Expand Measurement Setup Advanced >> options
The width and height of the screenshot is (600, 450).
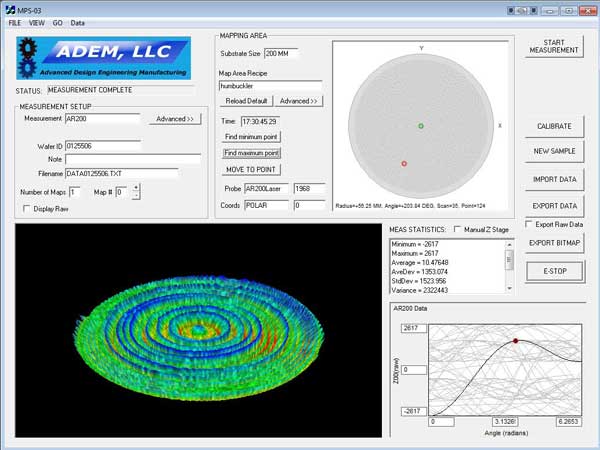[x=175, y=119]
